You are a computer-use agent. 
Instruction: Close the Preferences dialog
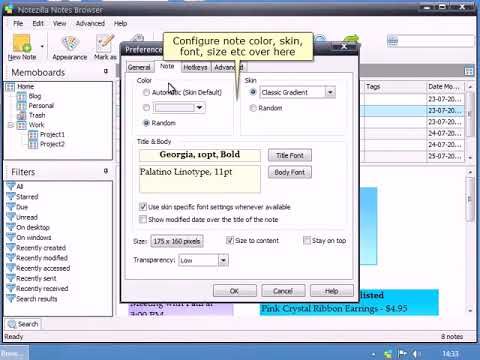[344, 46]
